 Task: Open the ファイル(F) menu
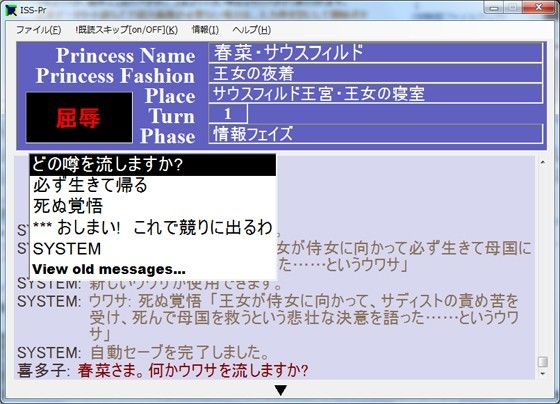click(x=39, y=30)
